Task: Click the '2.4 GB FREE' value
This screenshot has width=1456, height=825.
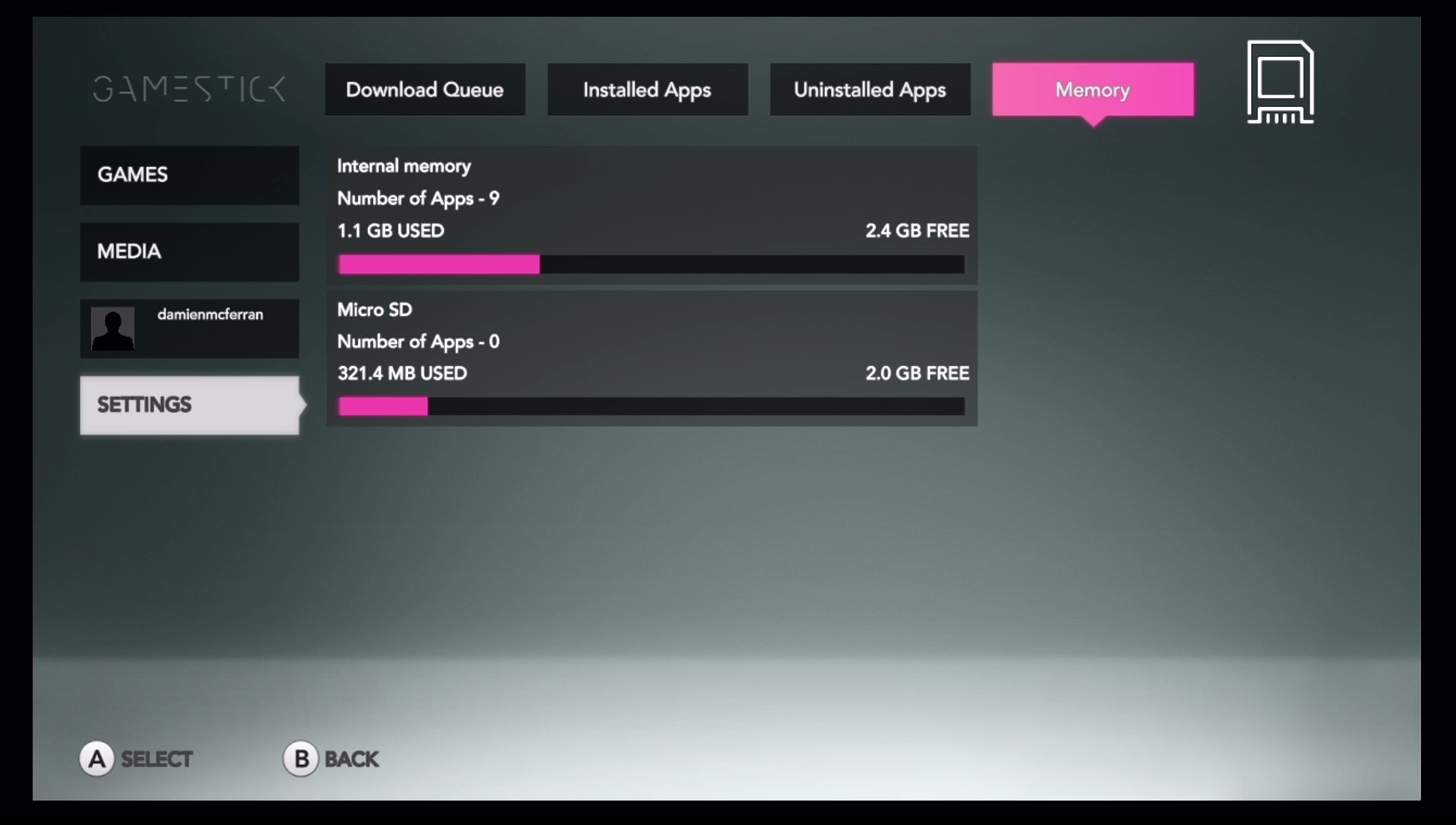Action: coord(917,231)
